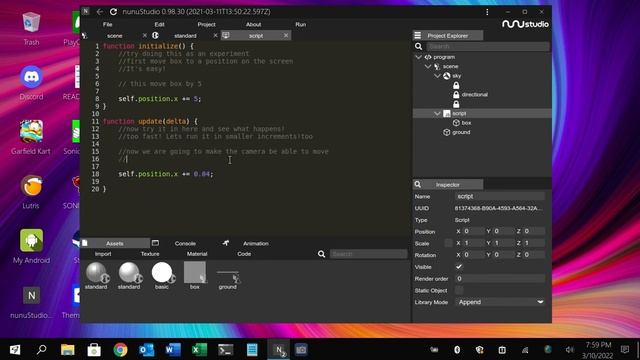This screenshot has height=360, width=640.
Task: Open the Library Mode Append dropdown
Action: coord(500,302)
